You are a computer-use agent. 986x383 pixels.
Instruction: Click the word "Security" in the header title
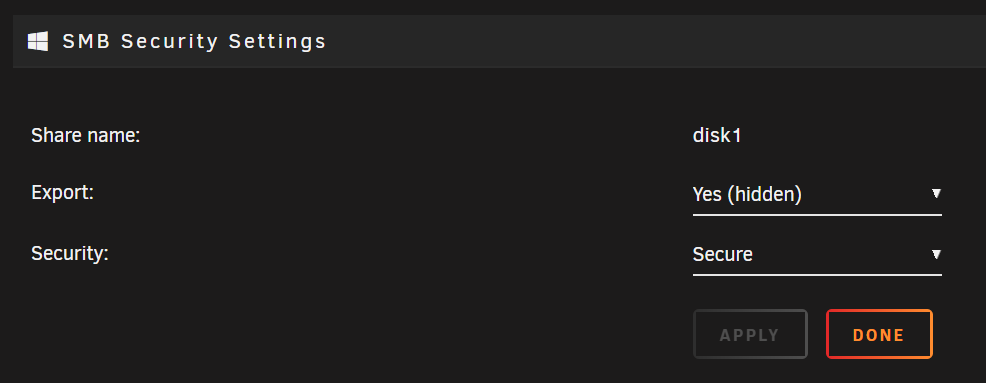click(170, 42)
